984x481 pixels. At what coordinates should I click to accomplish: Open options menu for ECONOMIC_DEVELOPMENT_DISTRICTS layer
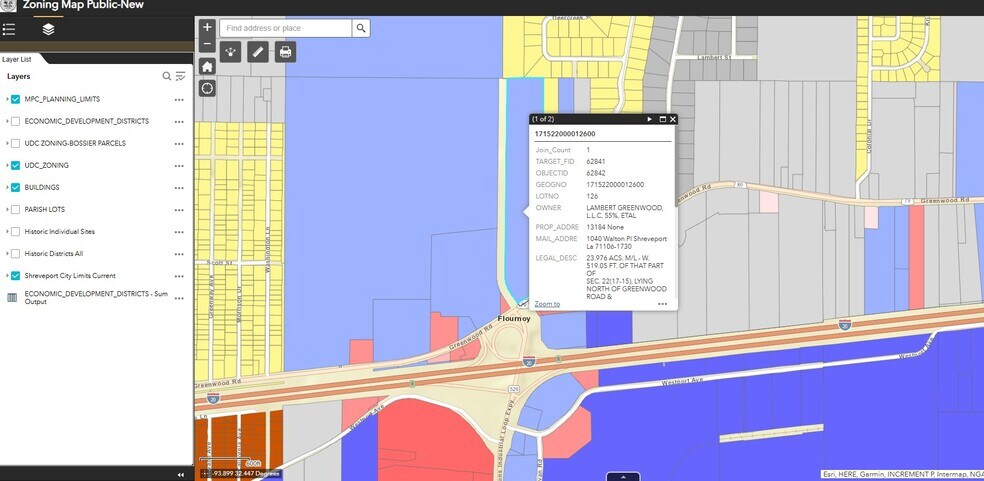pyautogui.click(x=179, y=121)
